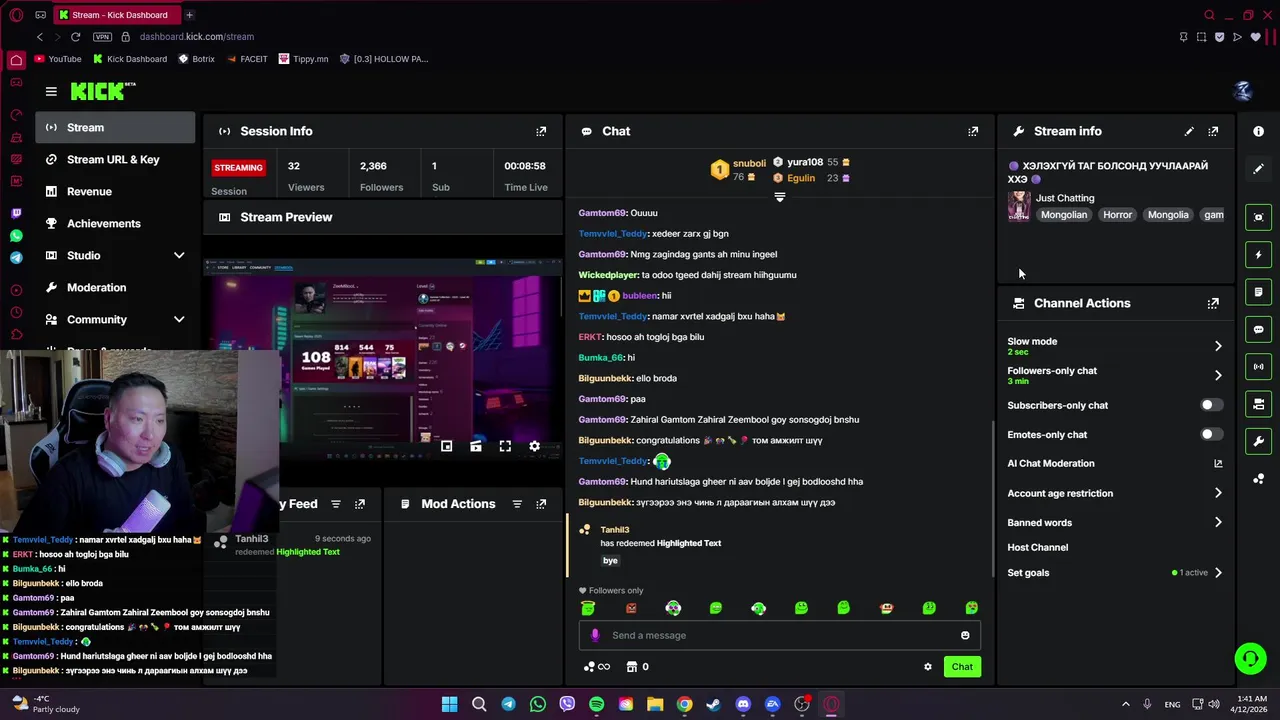The height and width of the screenshot is (720, 1280).
Task: Expand the Studio sidebar section
Action: click(x=179, y=255)
